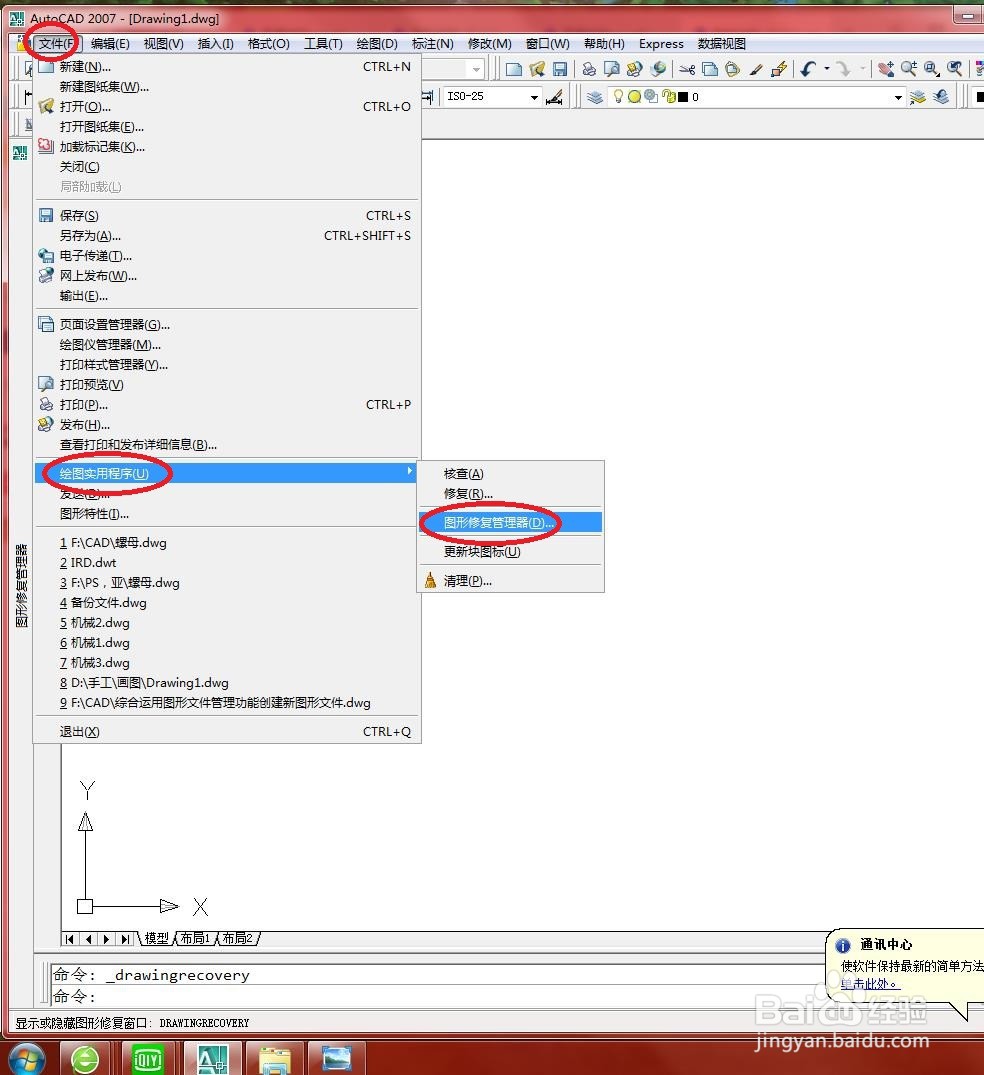984x1075 pixels.
Task: Toggle layer 0 freeze sun icon
Action: click(x=634, y=97)
